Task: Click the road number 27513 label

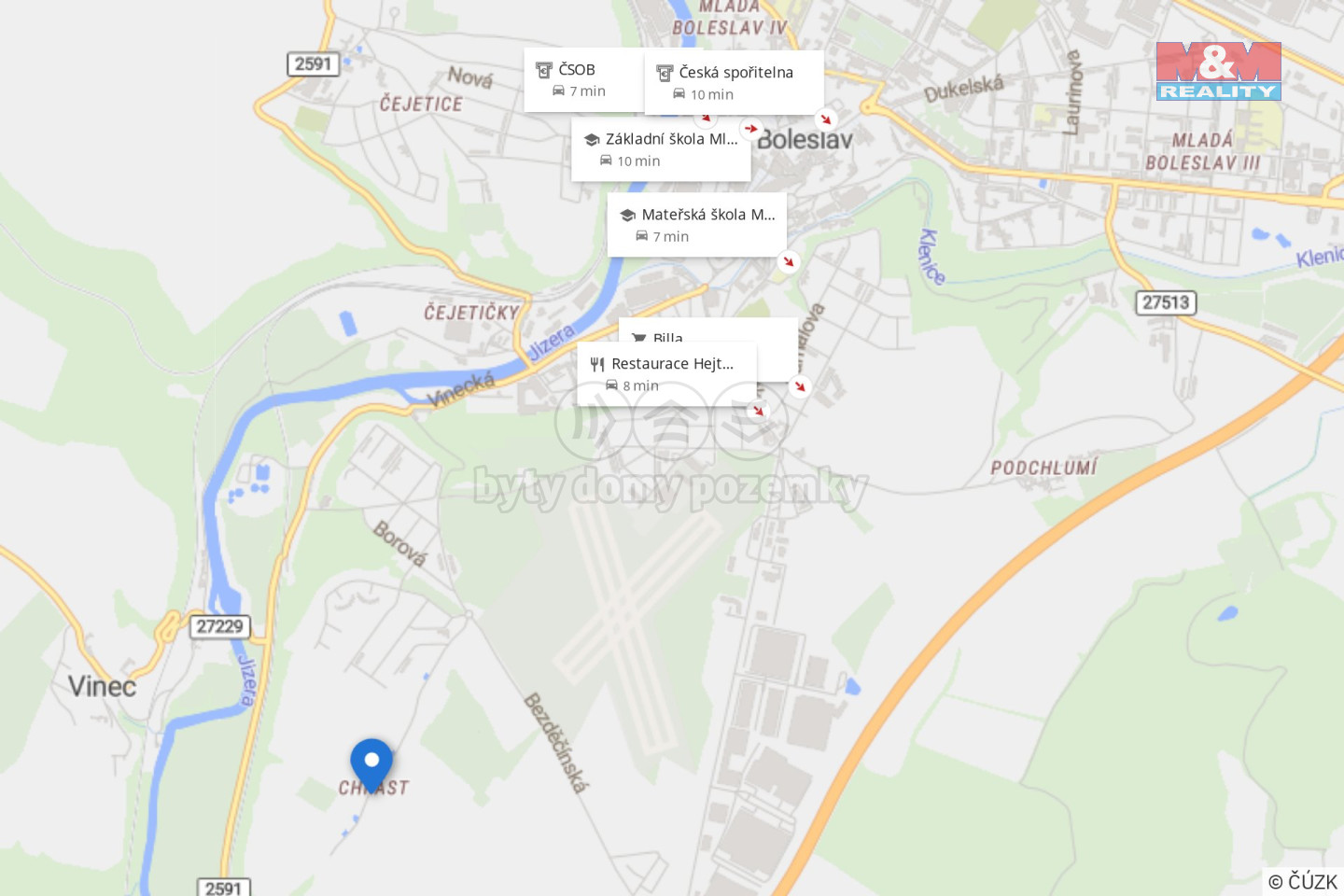Action: click(x=1166, y=302)
